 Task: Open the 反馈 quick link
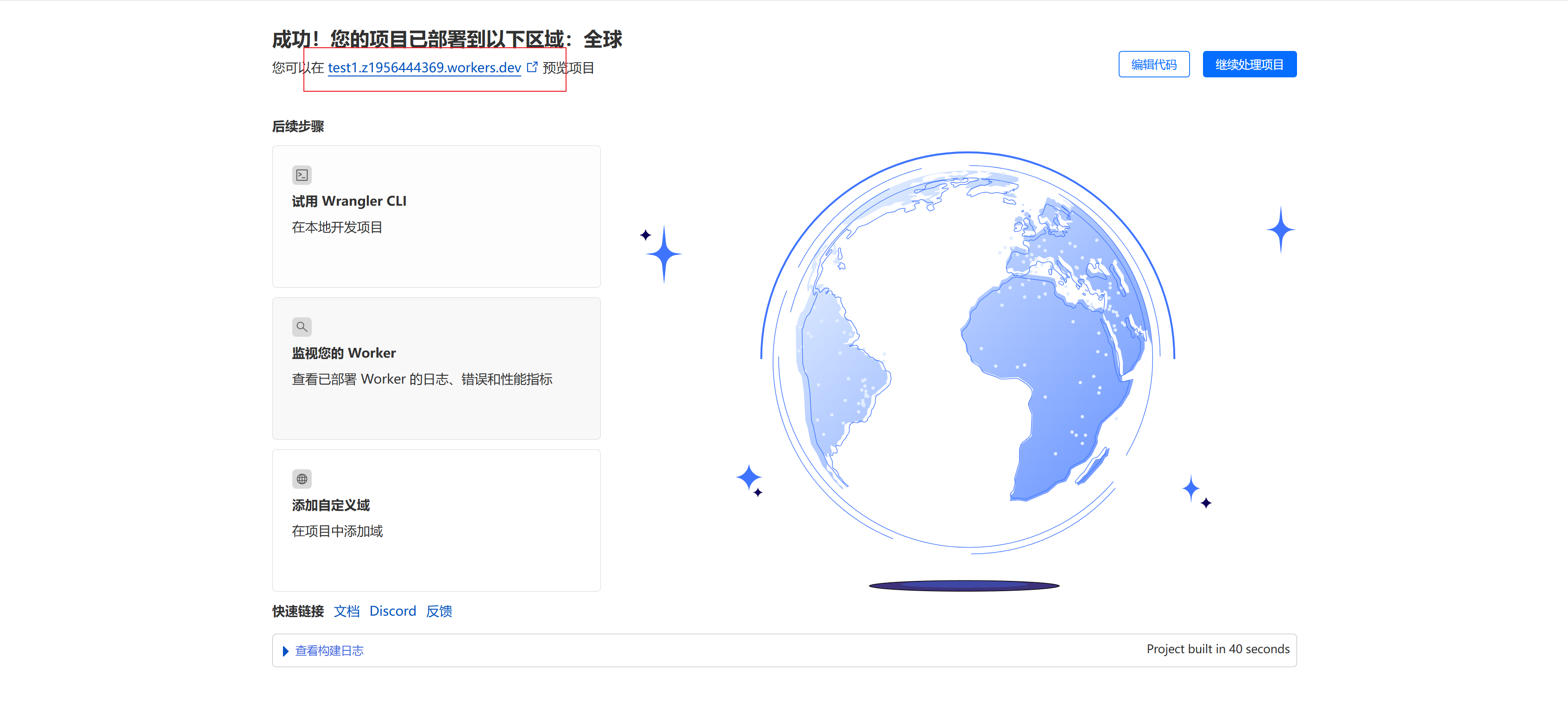439,611
